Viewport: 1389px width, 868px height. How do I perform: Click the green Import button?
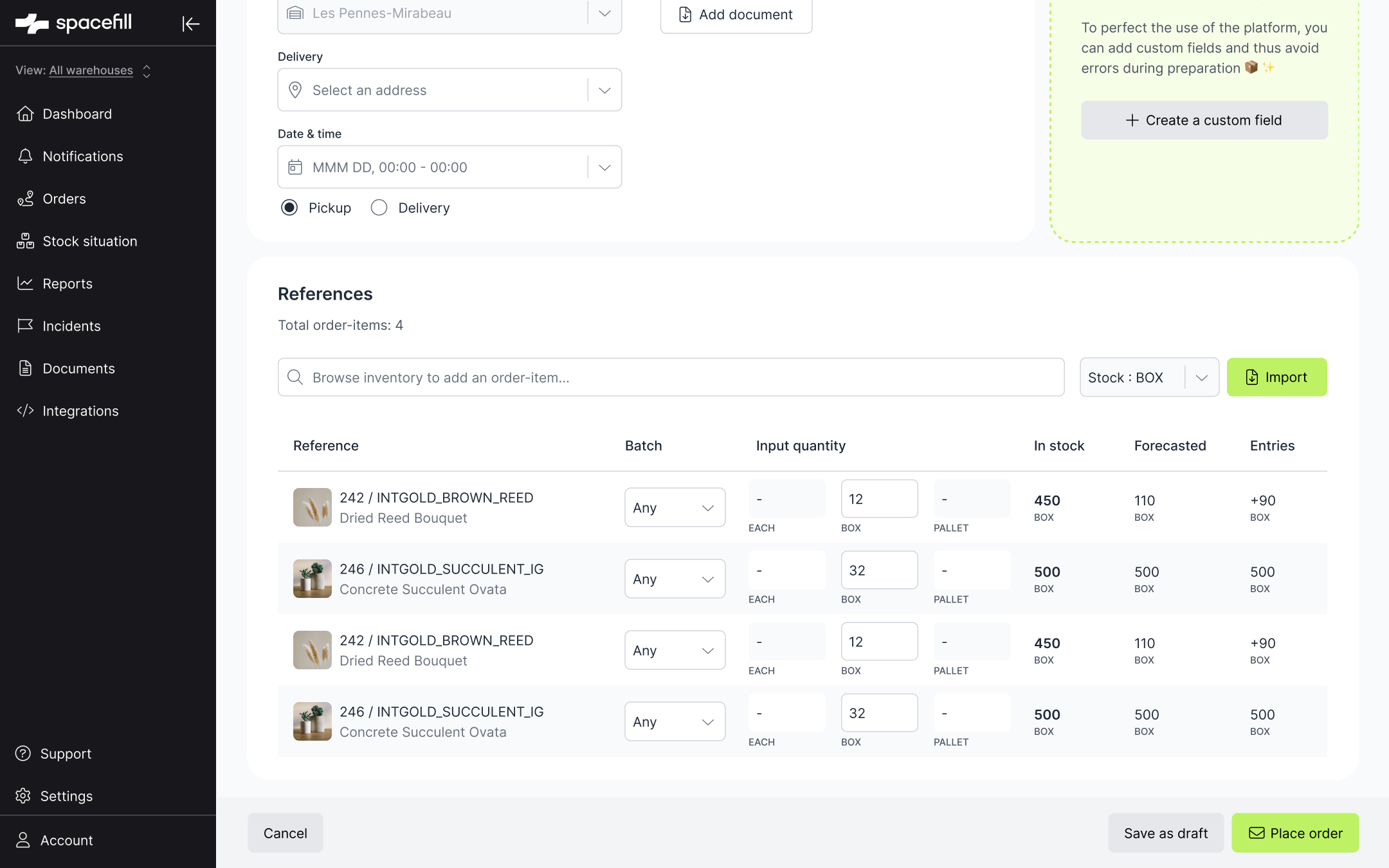tap(1277, 377)
